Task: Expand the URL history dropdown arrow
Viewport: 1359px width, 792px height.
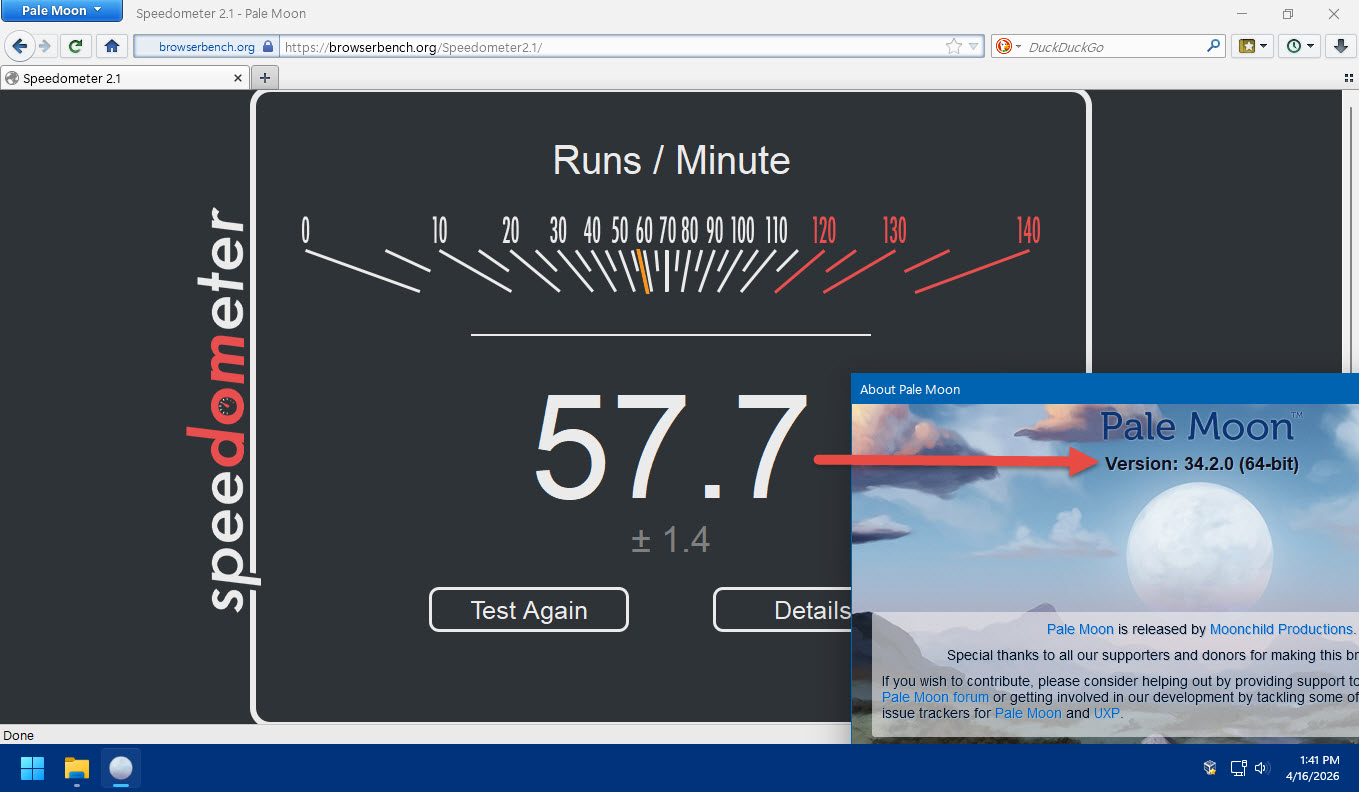Action: (x=973, y=47)
